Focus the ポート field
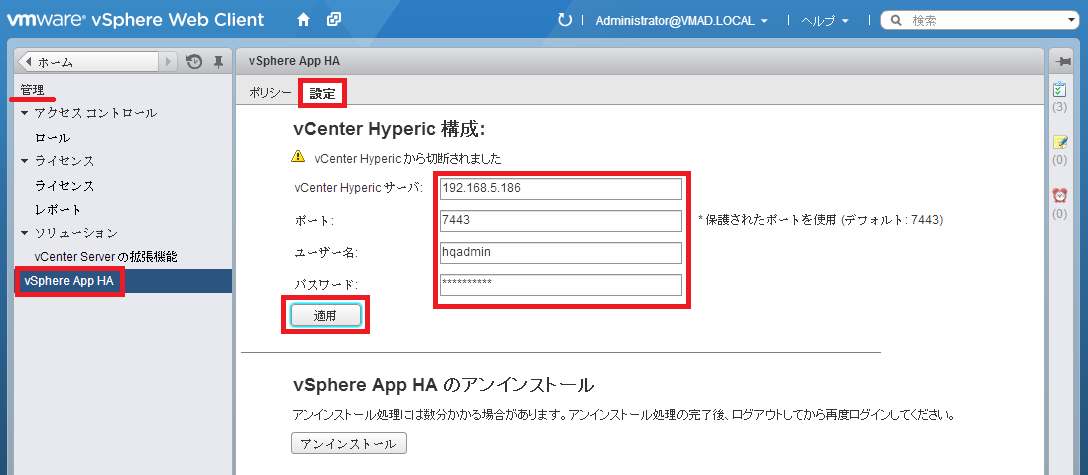Viewport: 1088px width, 475px height. 561,221
